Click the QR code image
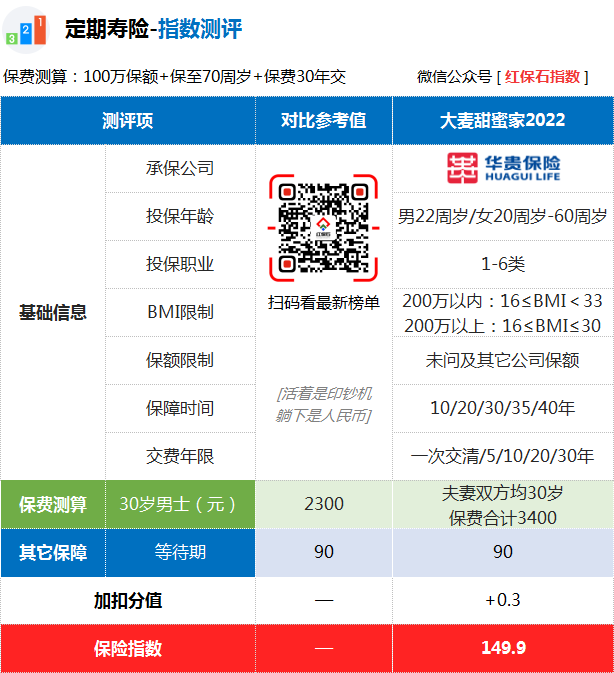Screen dimensions: 614x673 (x=324, y=227)
